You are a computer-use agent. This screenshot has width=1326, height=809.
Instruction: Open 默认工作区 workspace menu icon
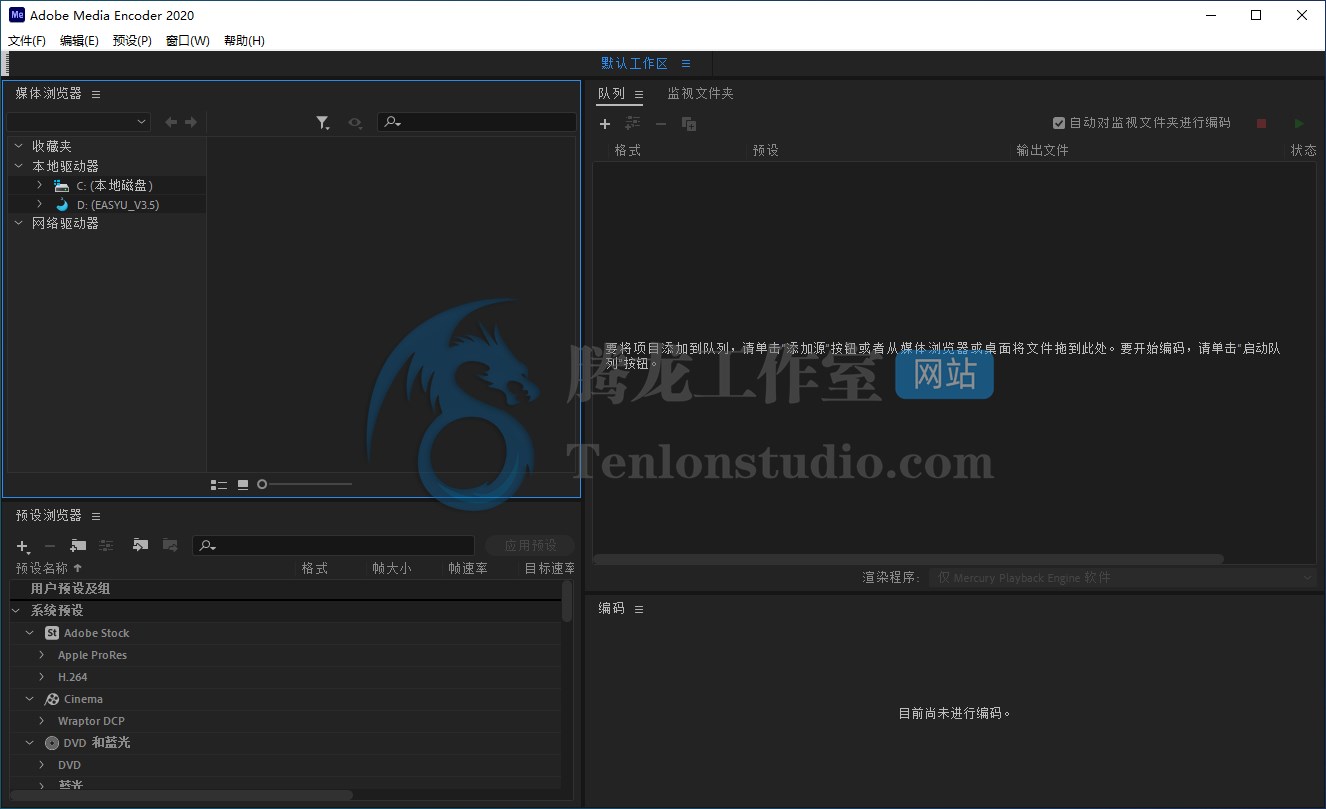coord(686,63)
